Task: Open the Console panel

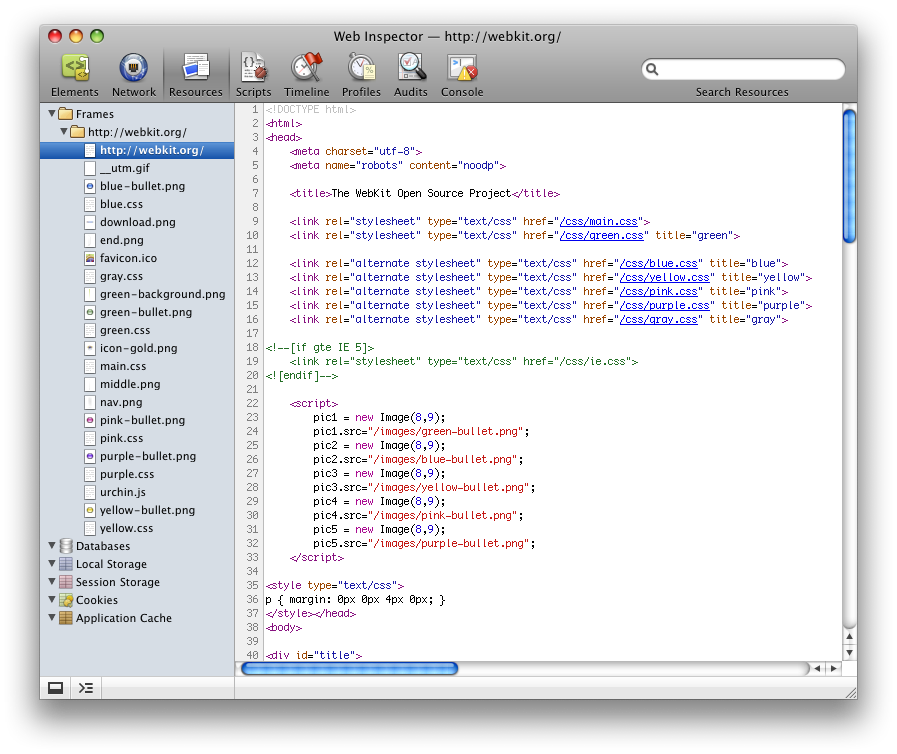Action: tap(462, 75)
